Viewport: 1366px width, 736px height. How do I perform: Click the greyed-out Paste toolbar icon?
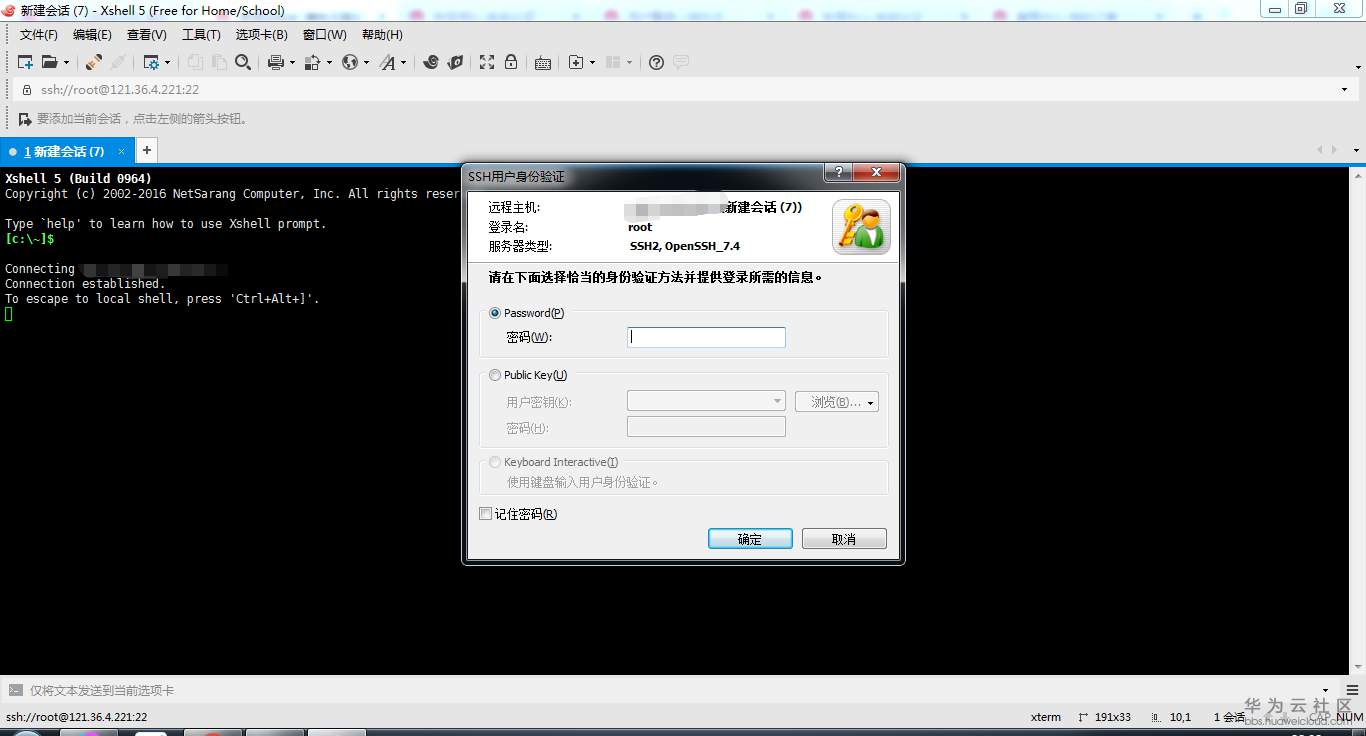pos(218,62)
